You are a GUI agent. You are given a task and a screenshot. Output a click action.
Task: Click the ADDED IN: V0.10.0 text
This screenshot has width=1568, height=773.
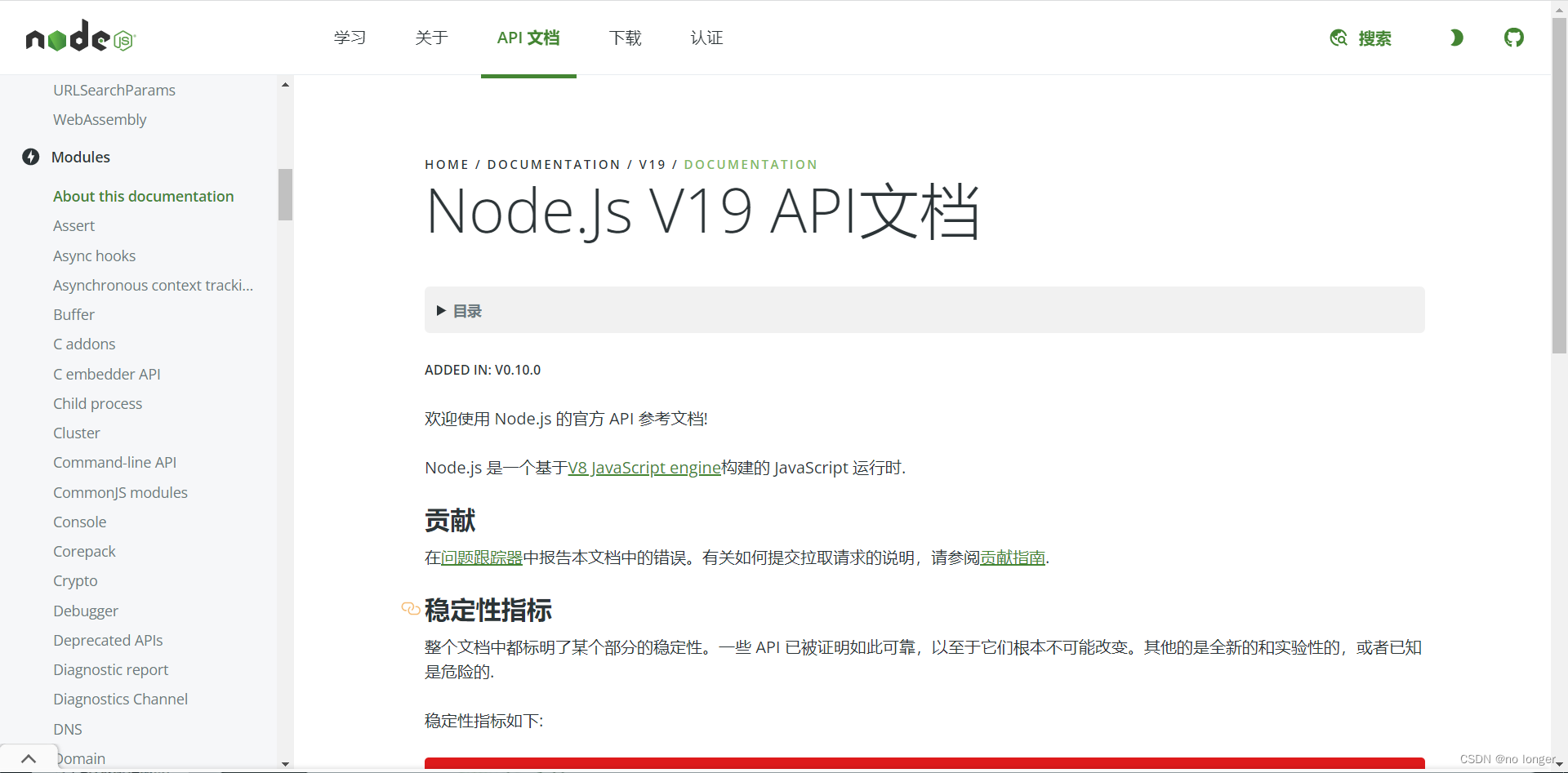(x=483, y=370)
